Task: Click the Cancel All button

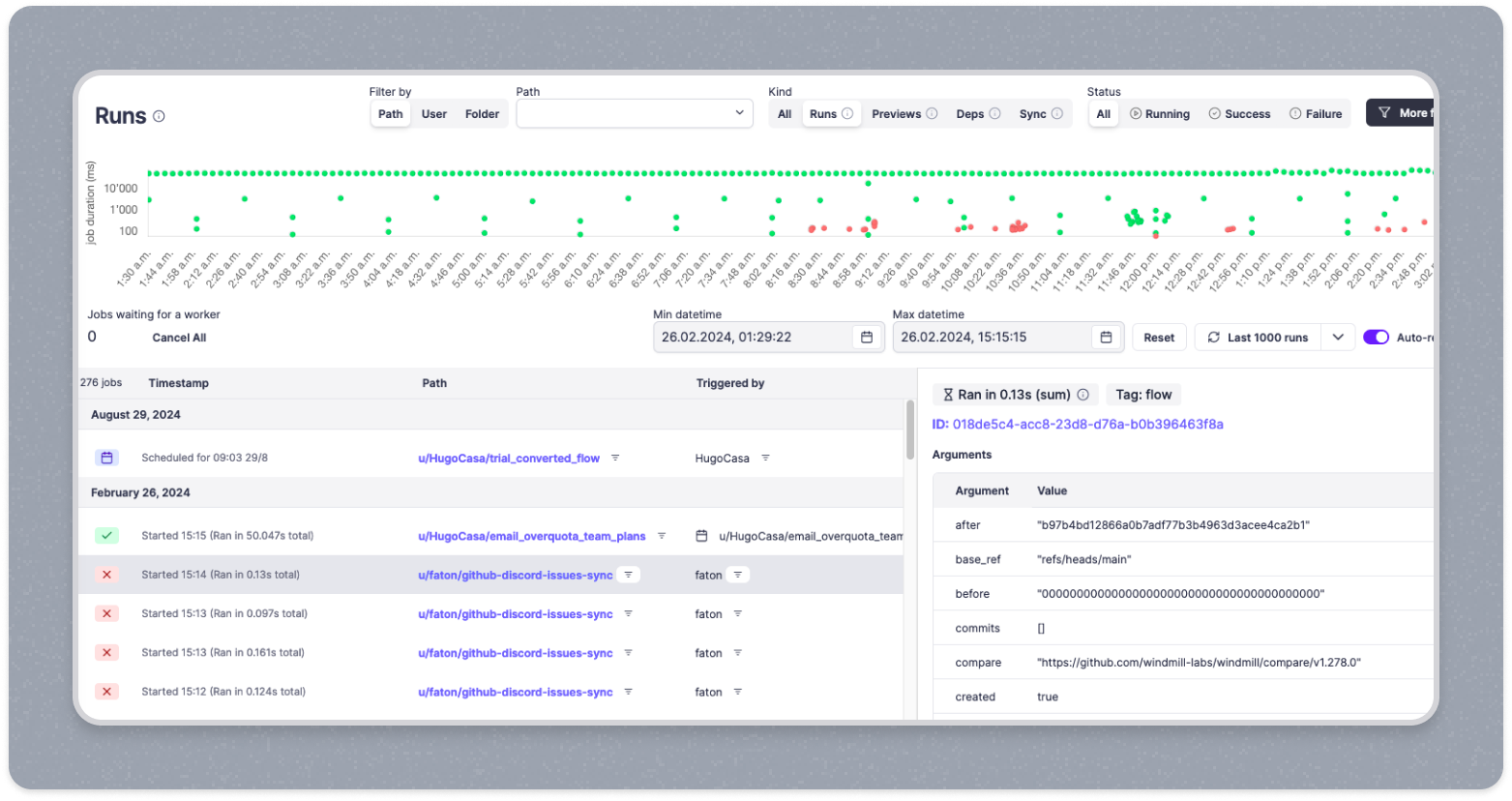Action: 179,338
